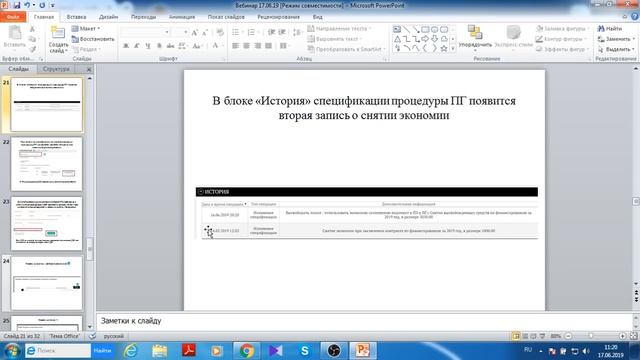Switch to the Структура (Outline) pane tab
Screen dimensions: 640x360
pyautogui.click(x=56, y=69)
